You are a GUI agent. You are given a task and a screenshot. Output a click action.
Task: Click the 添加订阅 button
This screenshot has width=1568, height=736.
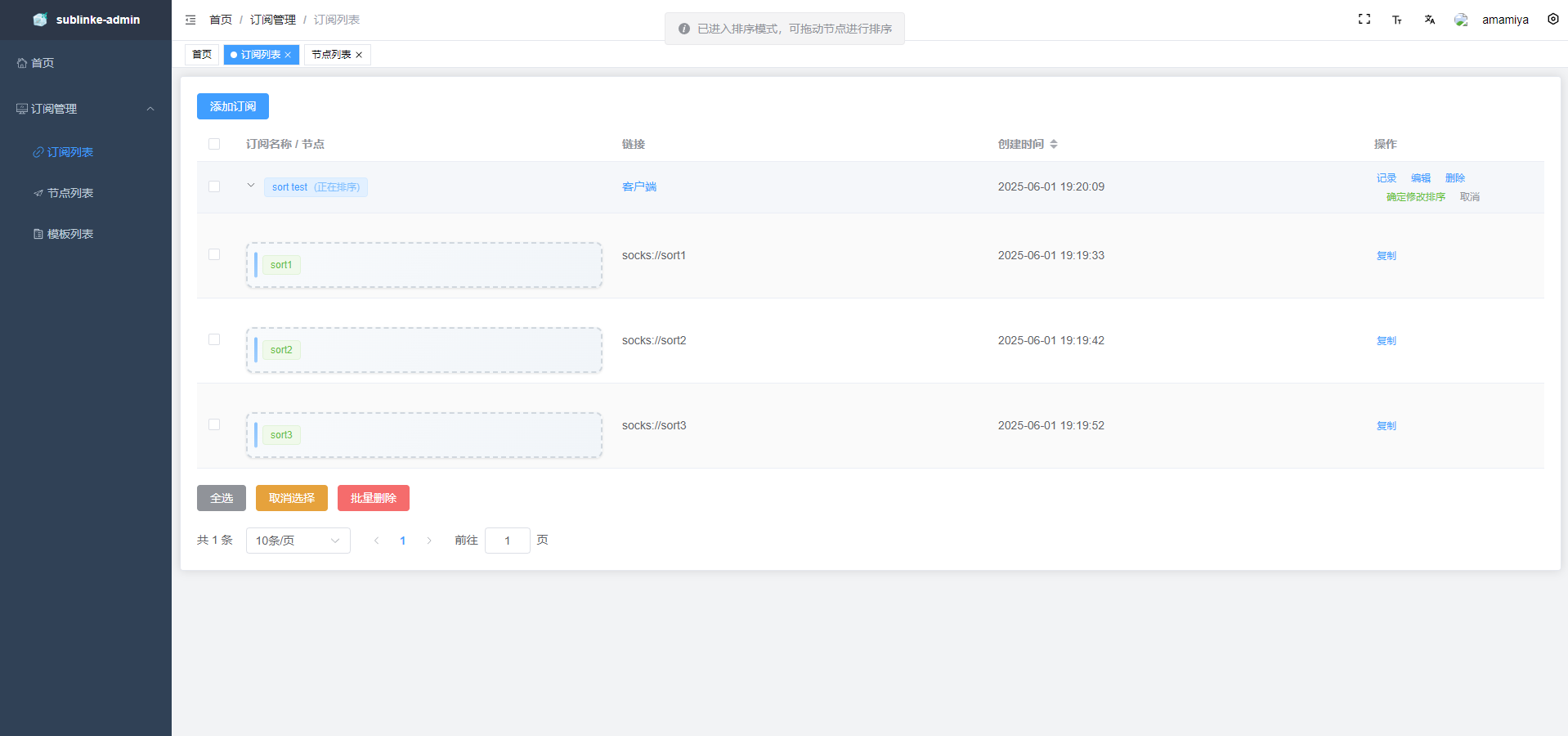point(233,106)
